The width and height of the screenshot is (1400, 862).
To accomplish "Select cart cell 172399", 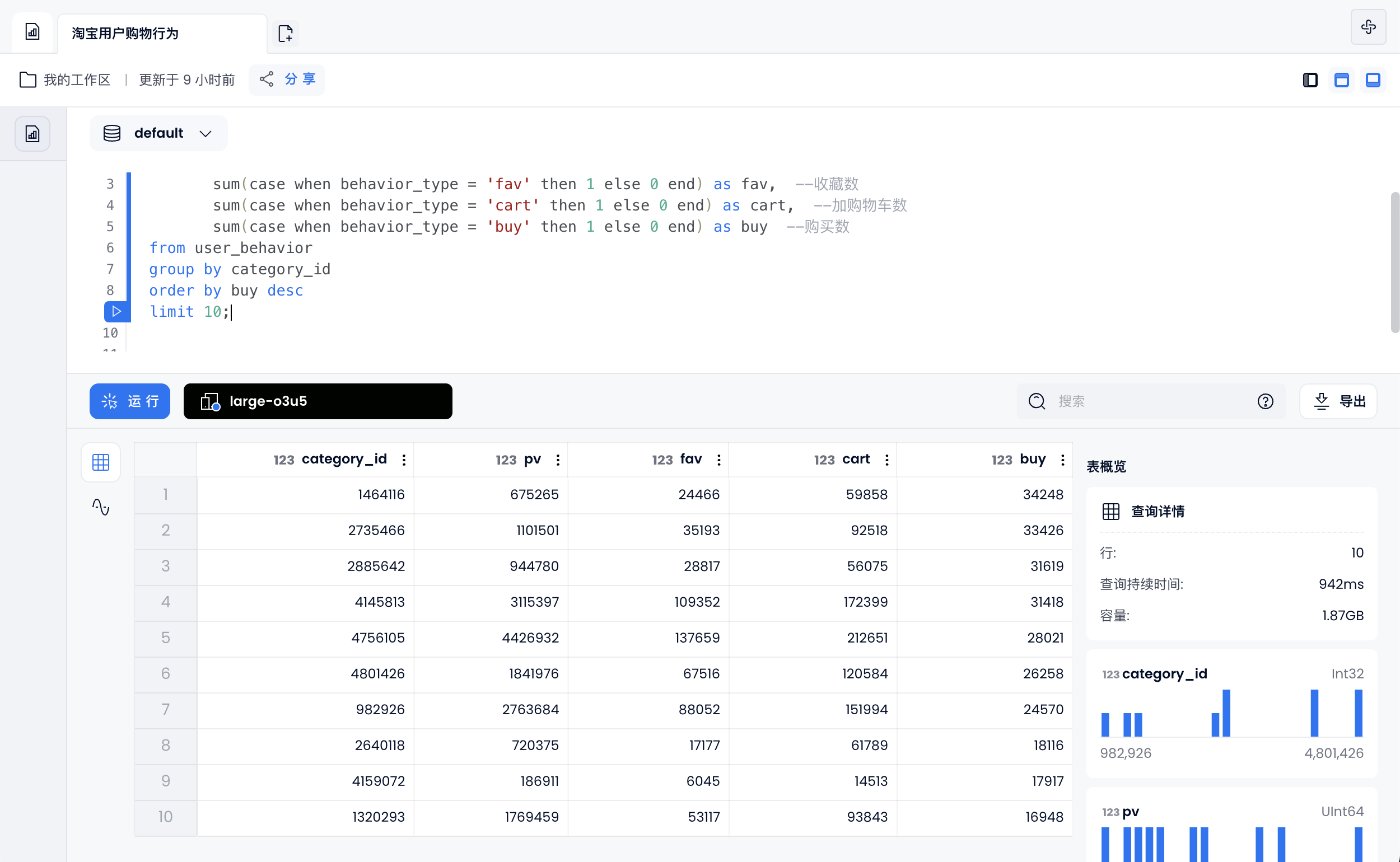I will coord(812,602).
